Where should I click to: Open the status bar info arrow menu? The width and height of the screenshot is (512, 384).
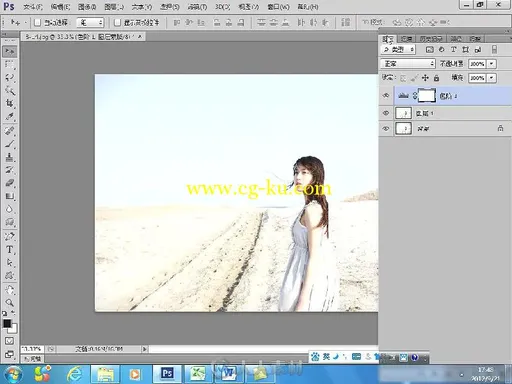pyautogui.click(x=144, y=349)
